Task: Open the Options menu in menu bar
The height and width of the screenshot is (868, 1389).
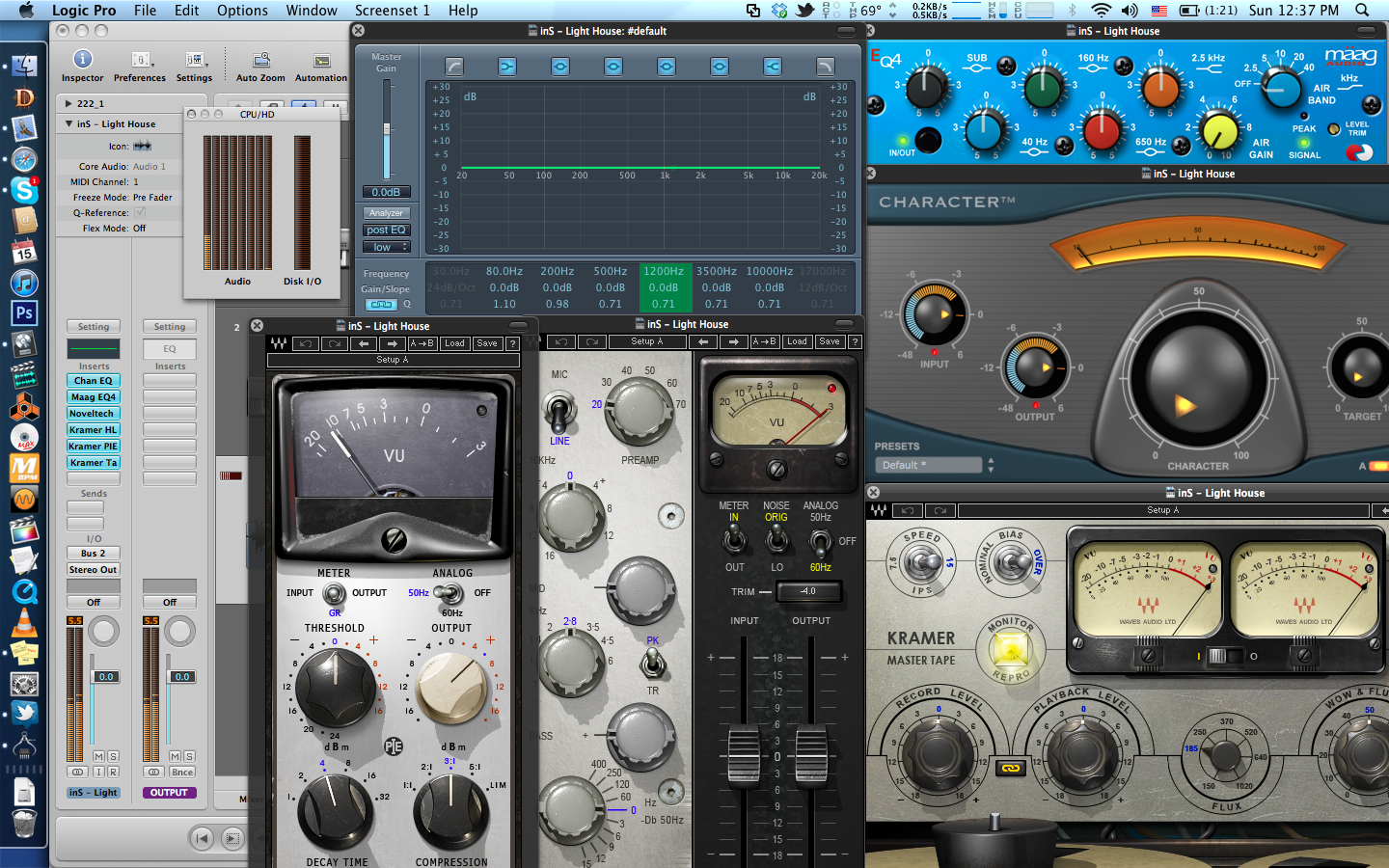Action: 242,10
